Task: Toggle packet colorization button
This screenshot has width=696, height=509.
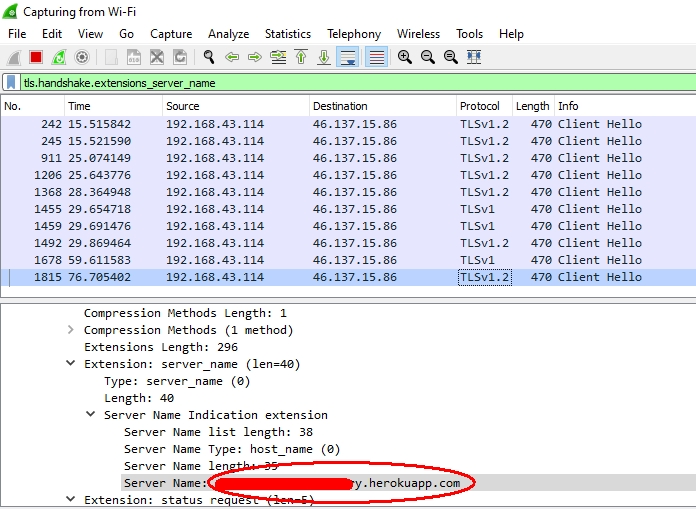Action: 376,57
